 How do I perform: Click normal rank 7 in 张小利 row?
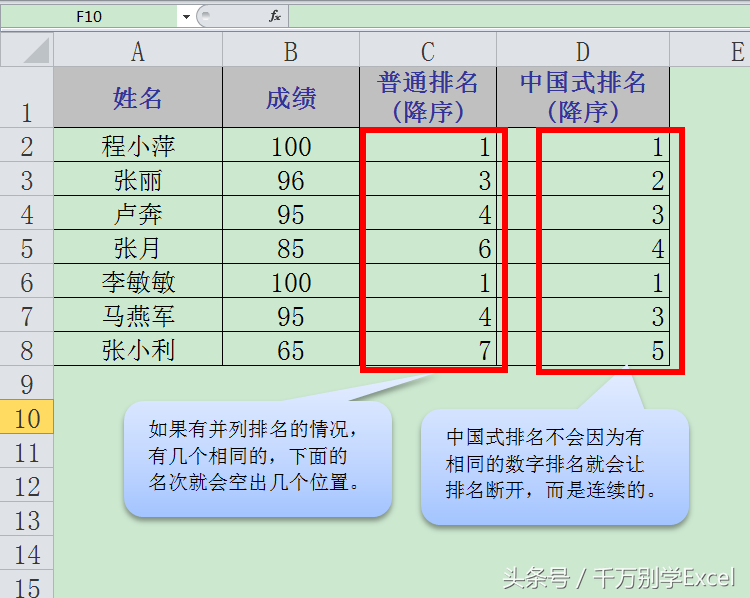click(428, 349)
